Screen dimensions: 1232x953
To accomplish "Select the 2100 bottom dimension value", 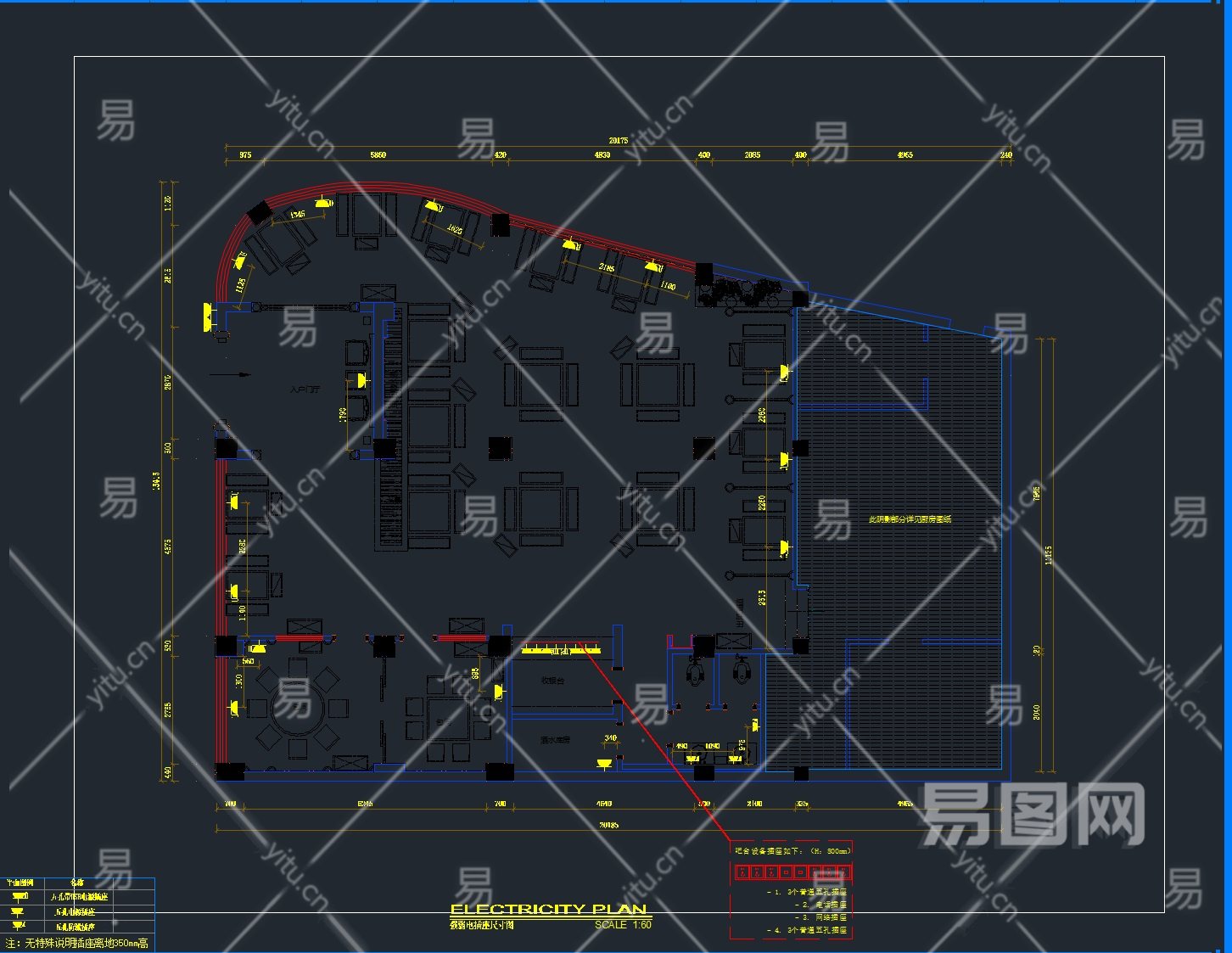I will tap(754, 804).
